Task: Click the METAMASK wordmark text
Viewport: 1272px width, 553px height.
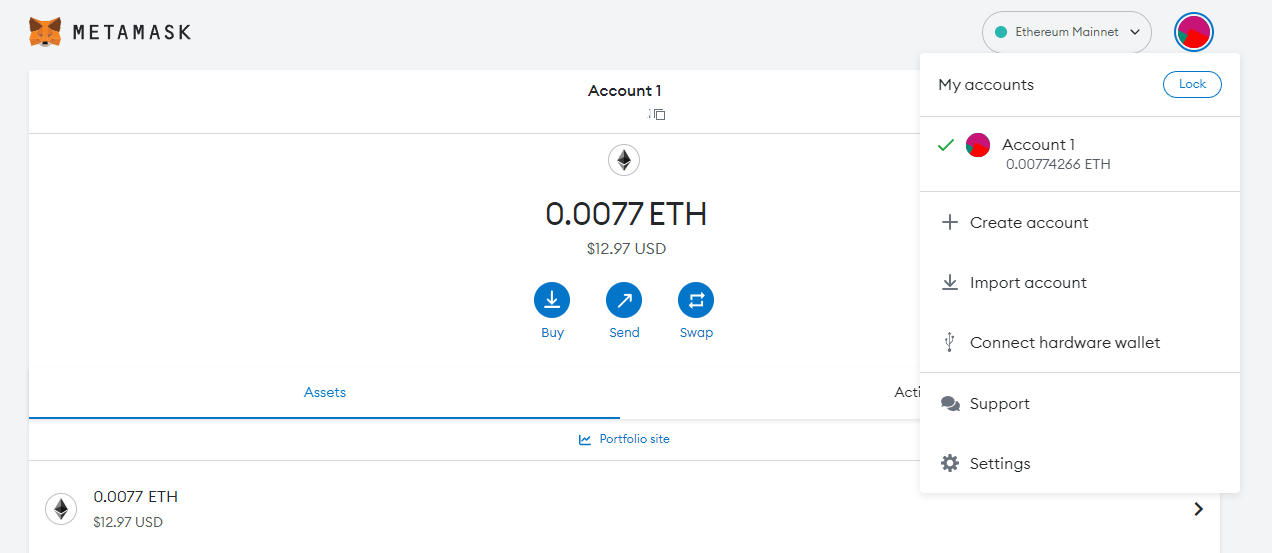Action: pos(132,32)
